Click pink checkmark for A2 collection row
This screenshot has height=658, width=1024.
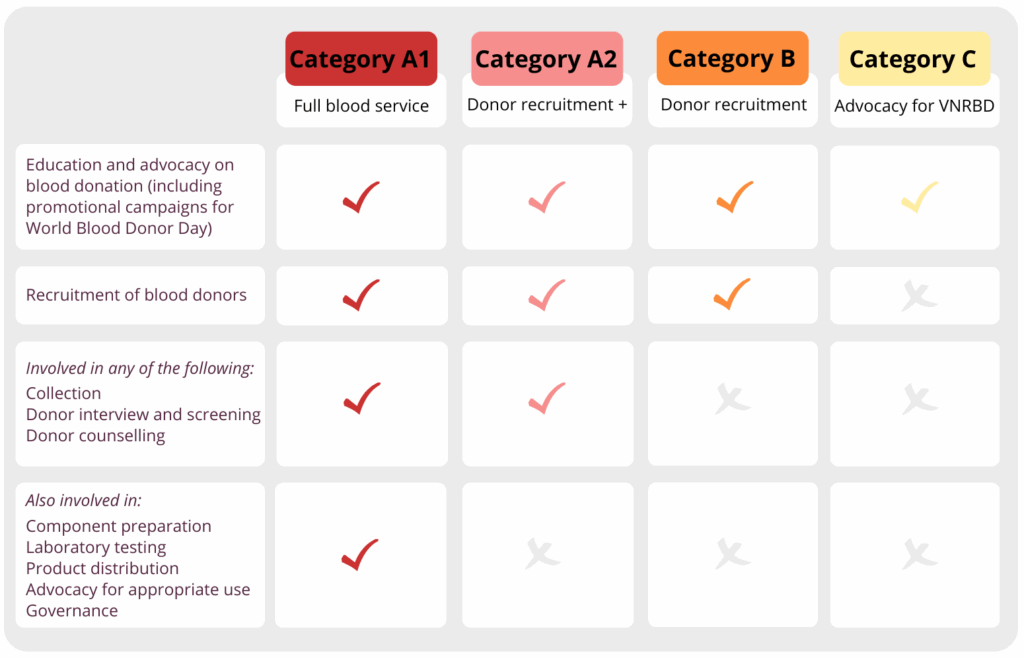pos(547,398)
